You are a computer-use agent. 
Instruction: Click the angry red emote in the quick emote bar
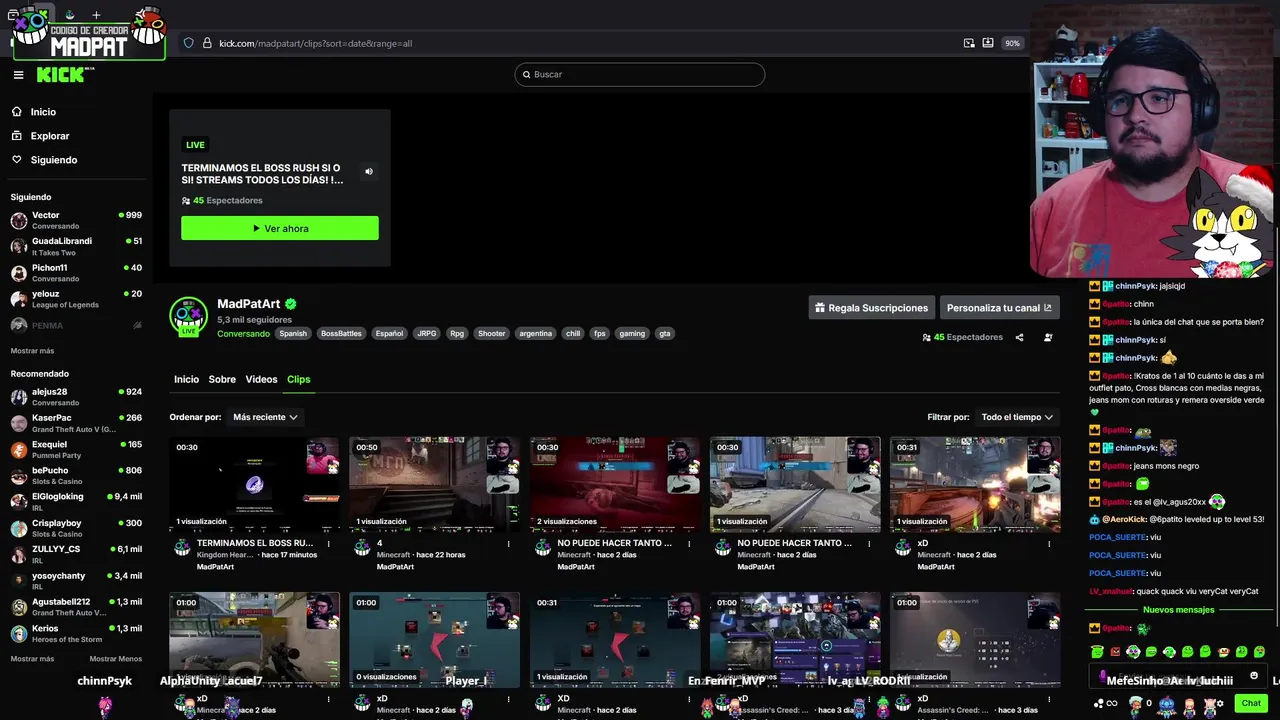1115,652
